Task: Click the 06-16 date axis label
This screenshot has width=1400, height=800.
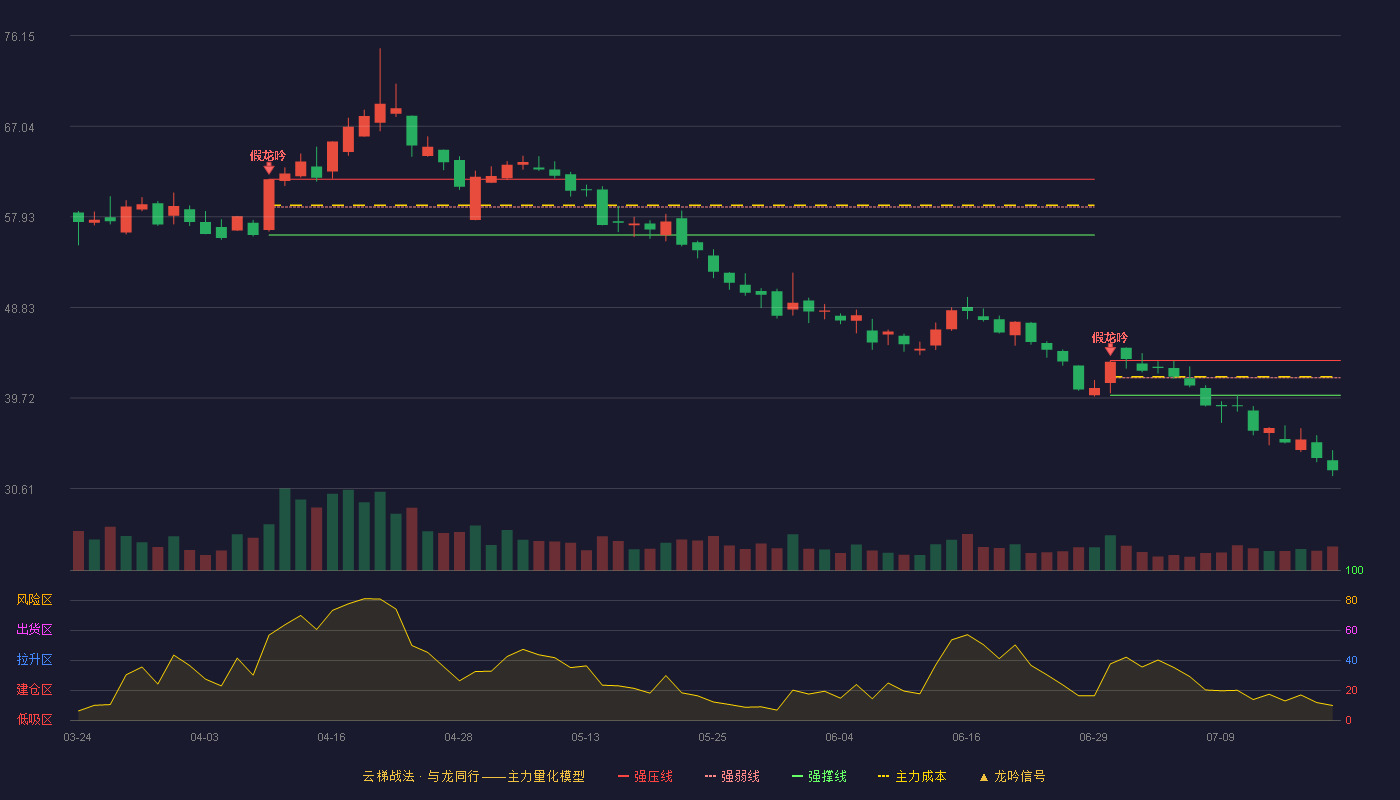Action: [x=966, y=737]
